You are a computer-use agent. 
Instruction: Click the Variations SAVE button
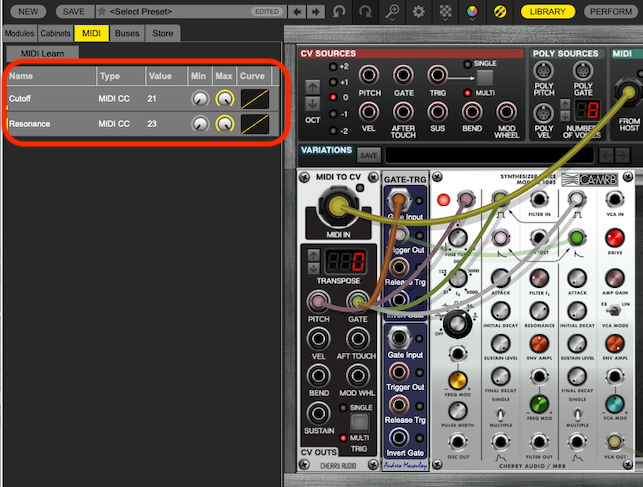pyautogui.click(x=369, y=156)
